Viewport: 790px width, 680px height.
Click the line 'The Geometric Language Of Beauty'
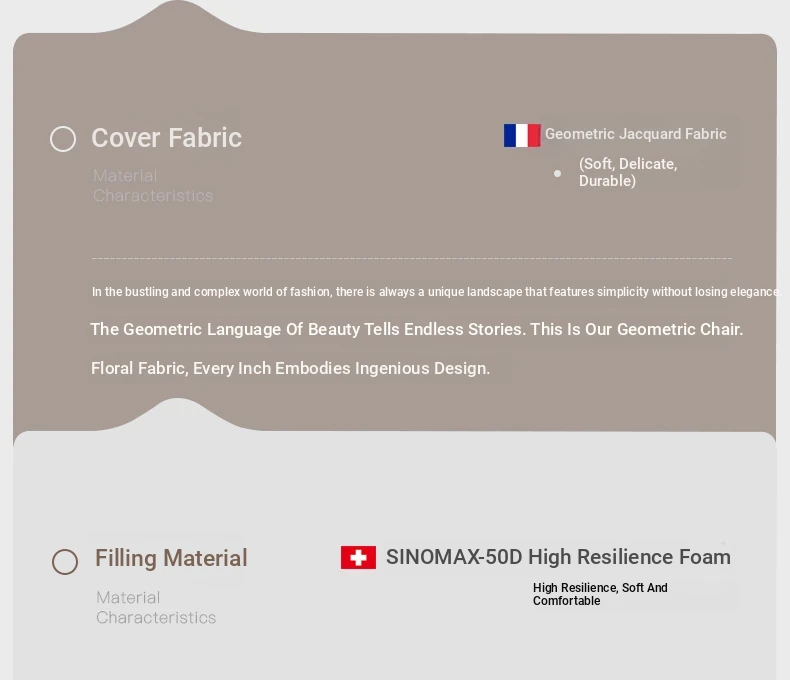coord(416,329)
